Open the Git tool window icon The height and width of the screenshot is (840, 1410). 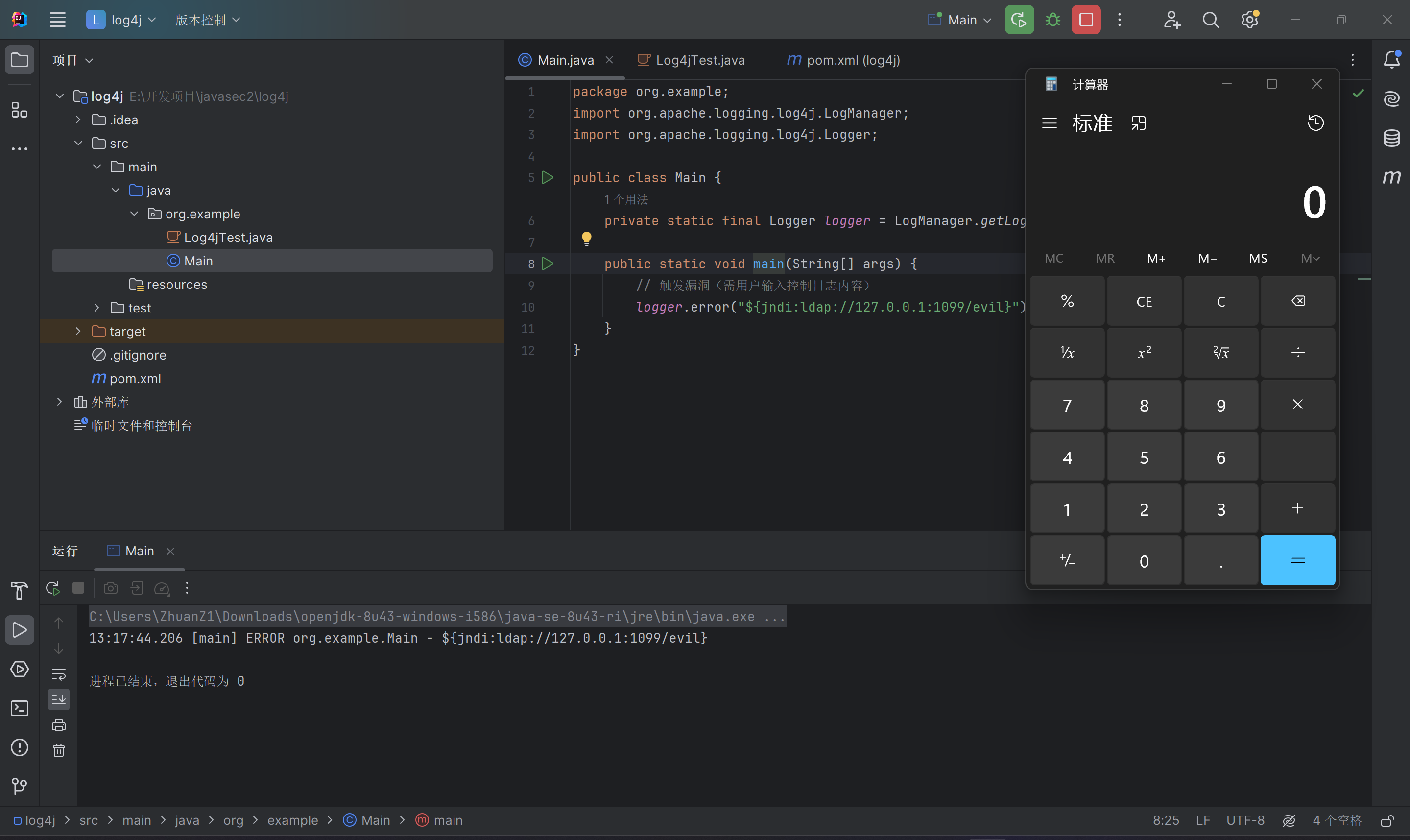point(20,786)
